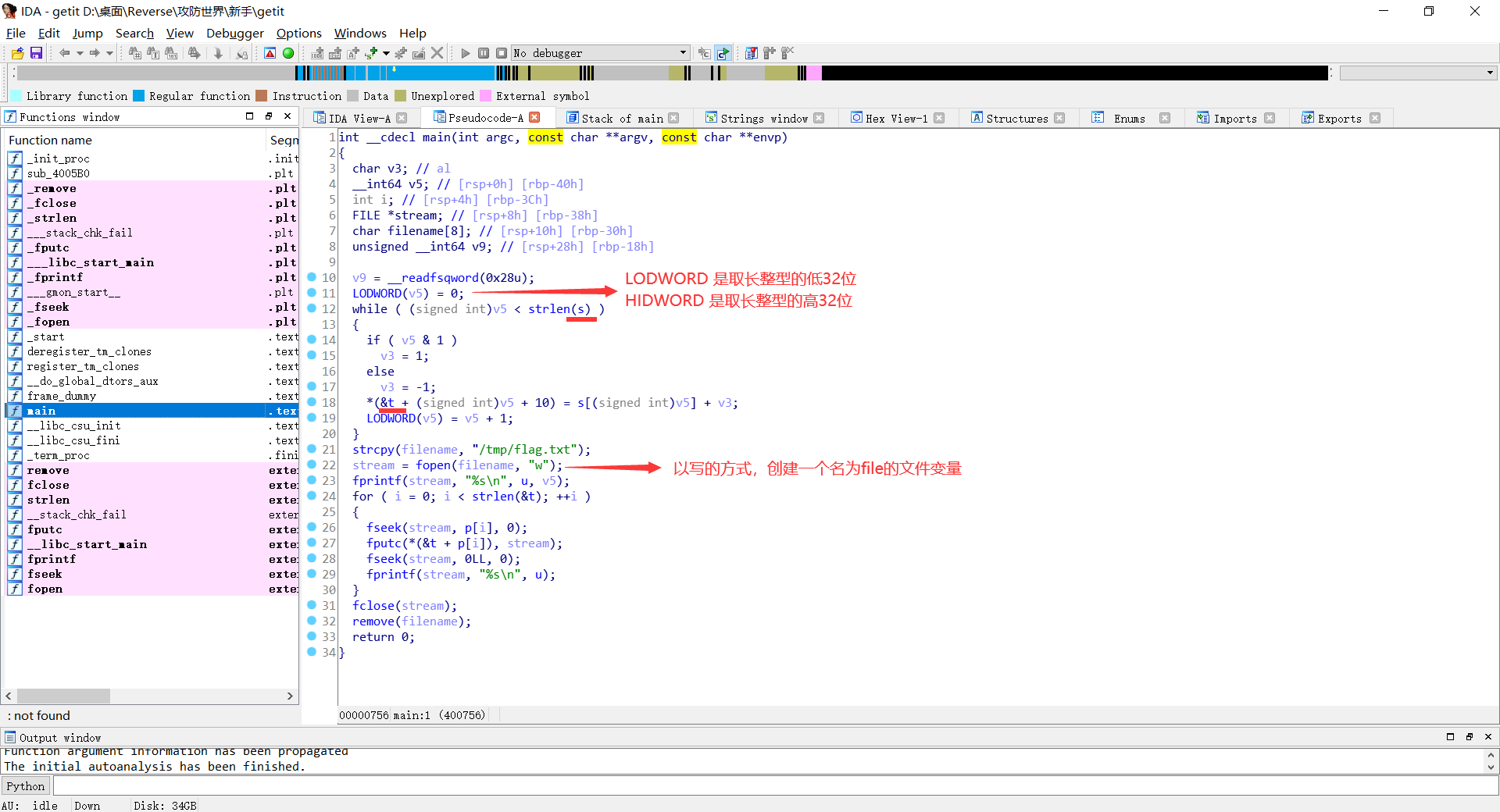Jump back with the left arrow
This screenshot has width=1500, height=812.
[x=64, y=53]
